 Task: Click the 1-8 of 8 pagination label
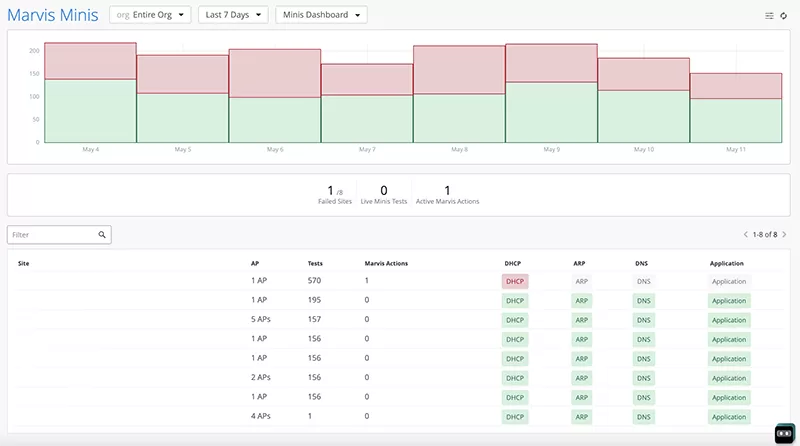[x=765, y=235]
